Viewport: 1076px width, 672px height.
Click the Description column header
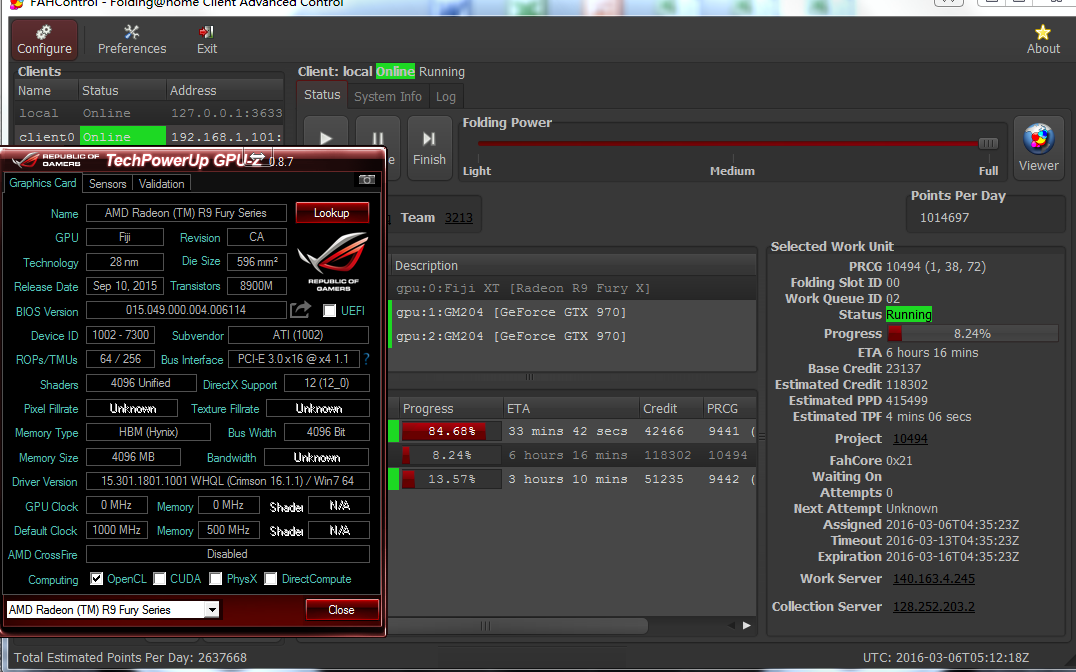[x=573, y=266]
